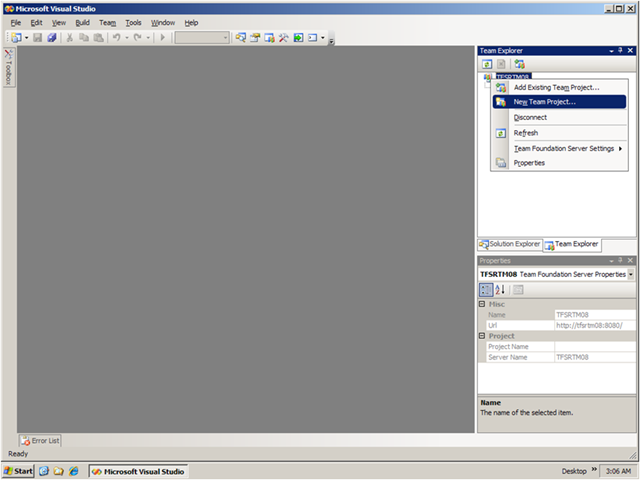Open the Error List tab
Viewport: 640px width, 480px height.
point(40,441)
